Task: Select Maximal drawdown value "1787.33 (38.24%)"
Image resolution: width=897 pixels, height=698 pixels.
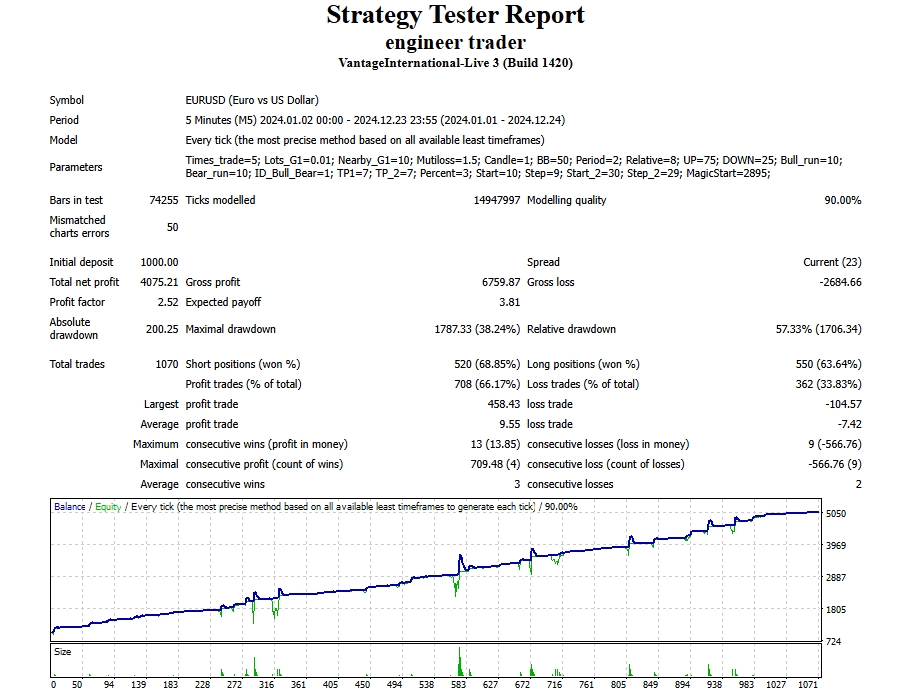Action: pos(477,329)
